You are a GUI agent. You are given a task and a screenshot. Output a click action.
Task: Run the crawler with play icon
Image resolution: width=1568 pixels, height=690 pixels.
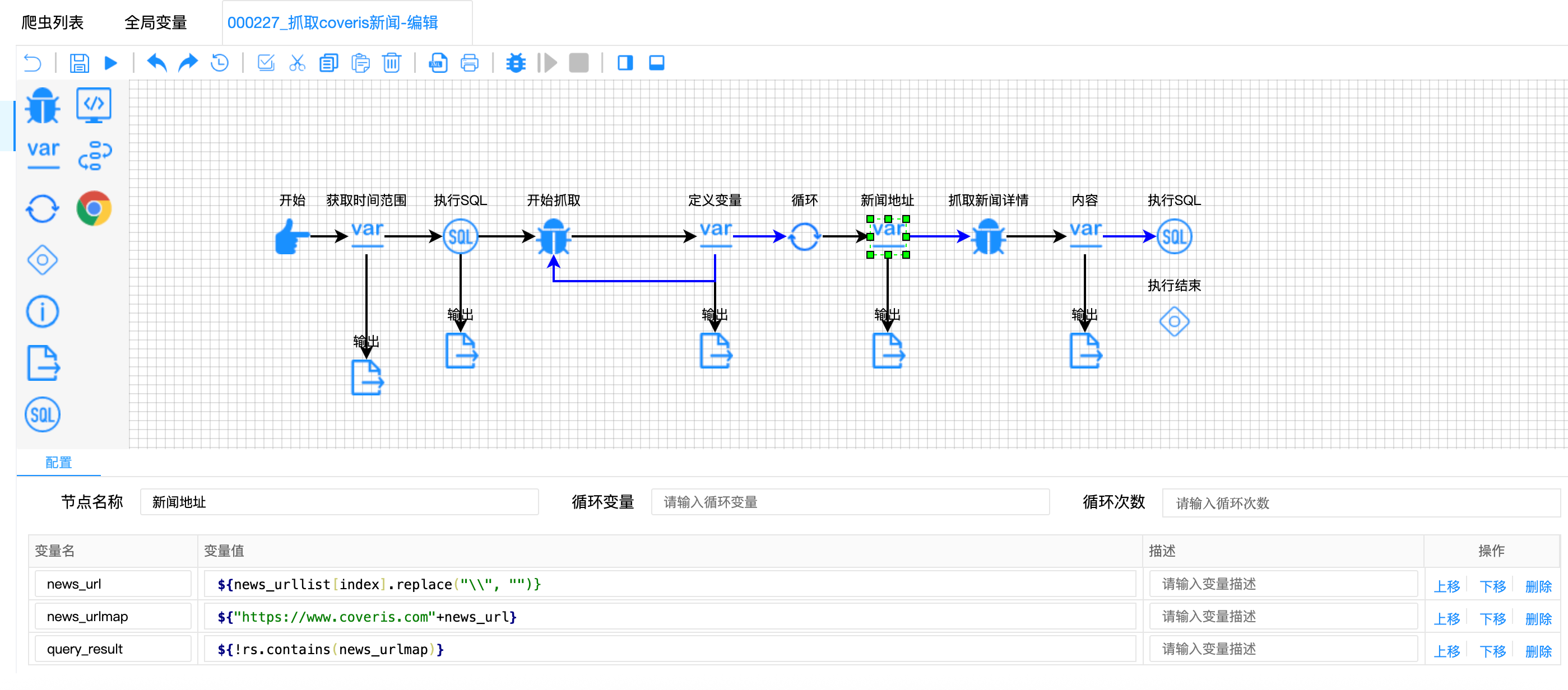coord(111,63)
